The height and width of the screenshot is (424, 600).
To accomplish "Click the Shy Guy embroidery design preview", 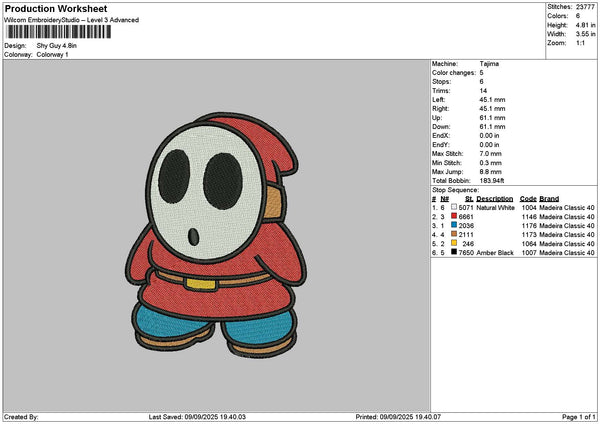I will (217, 235).
